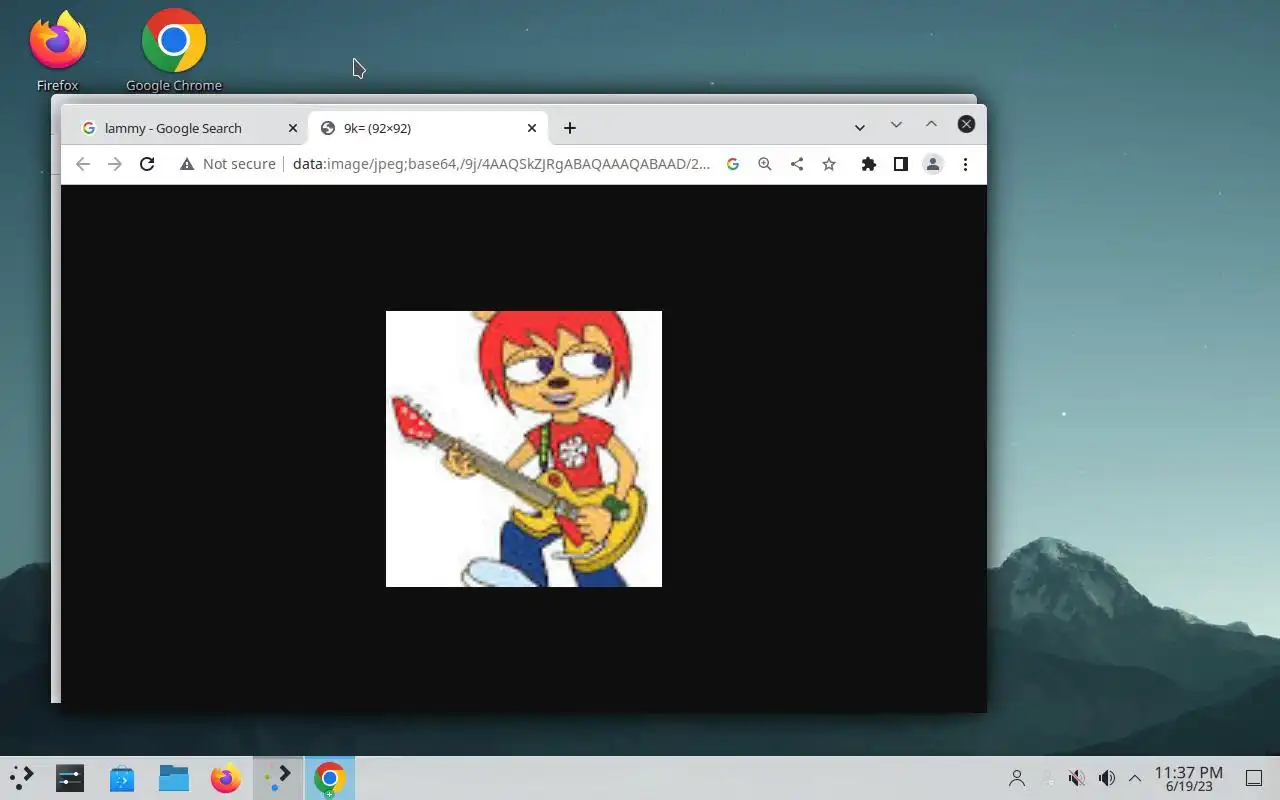Click the muted microphone tray icon

1077,778
